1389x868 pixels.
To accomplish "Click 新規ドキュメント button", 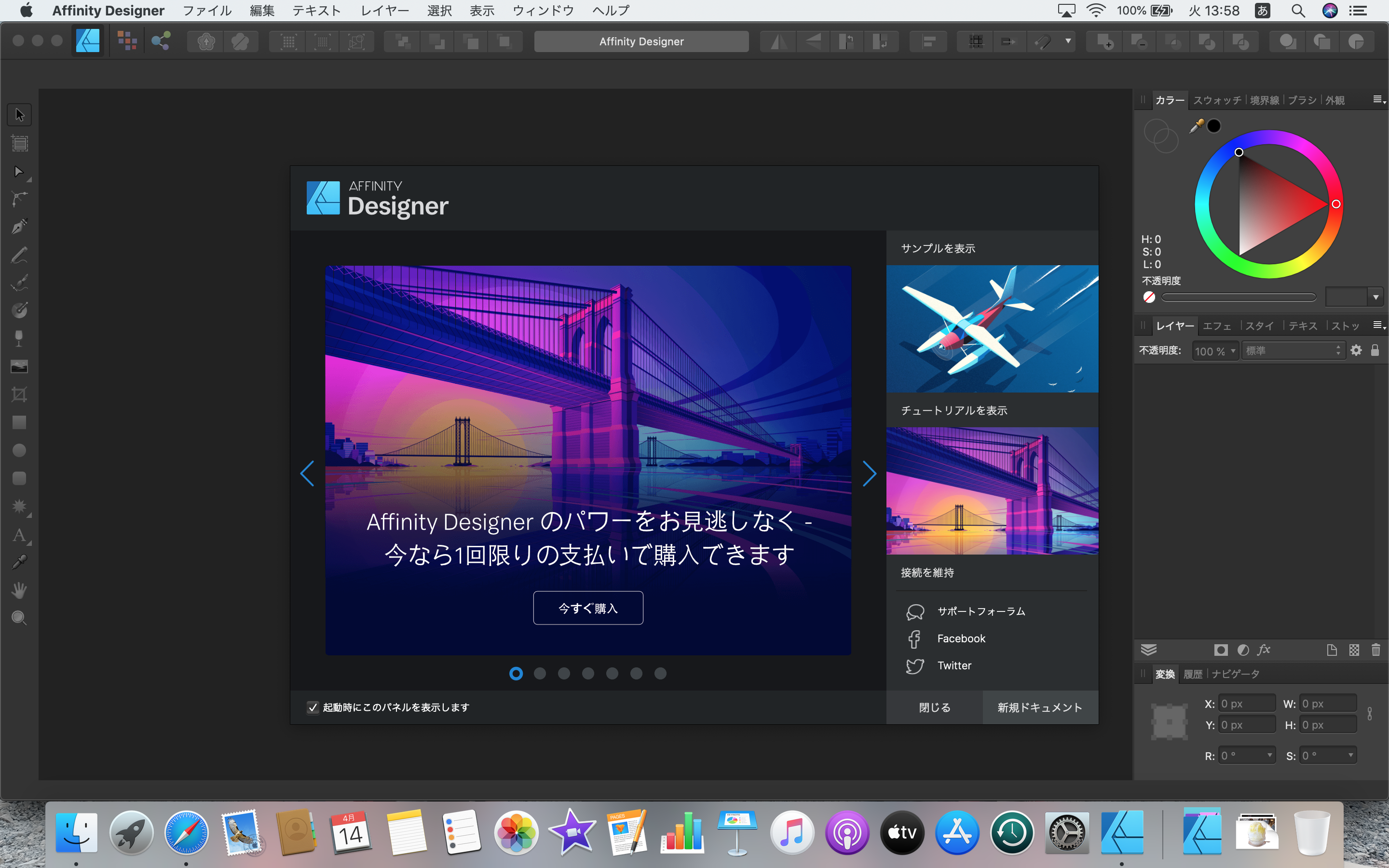I will tap(1039, 707).
